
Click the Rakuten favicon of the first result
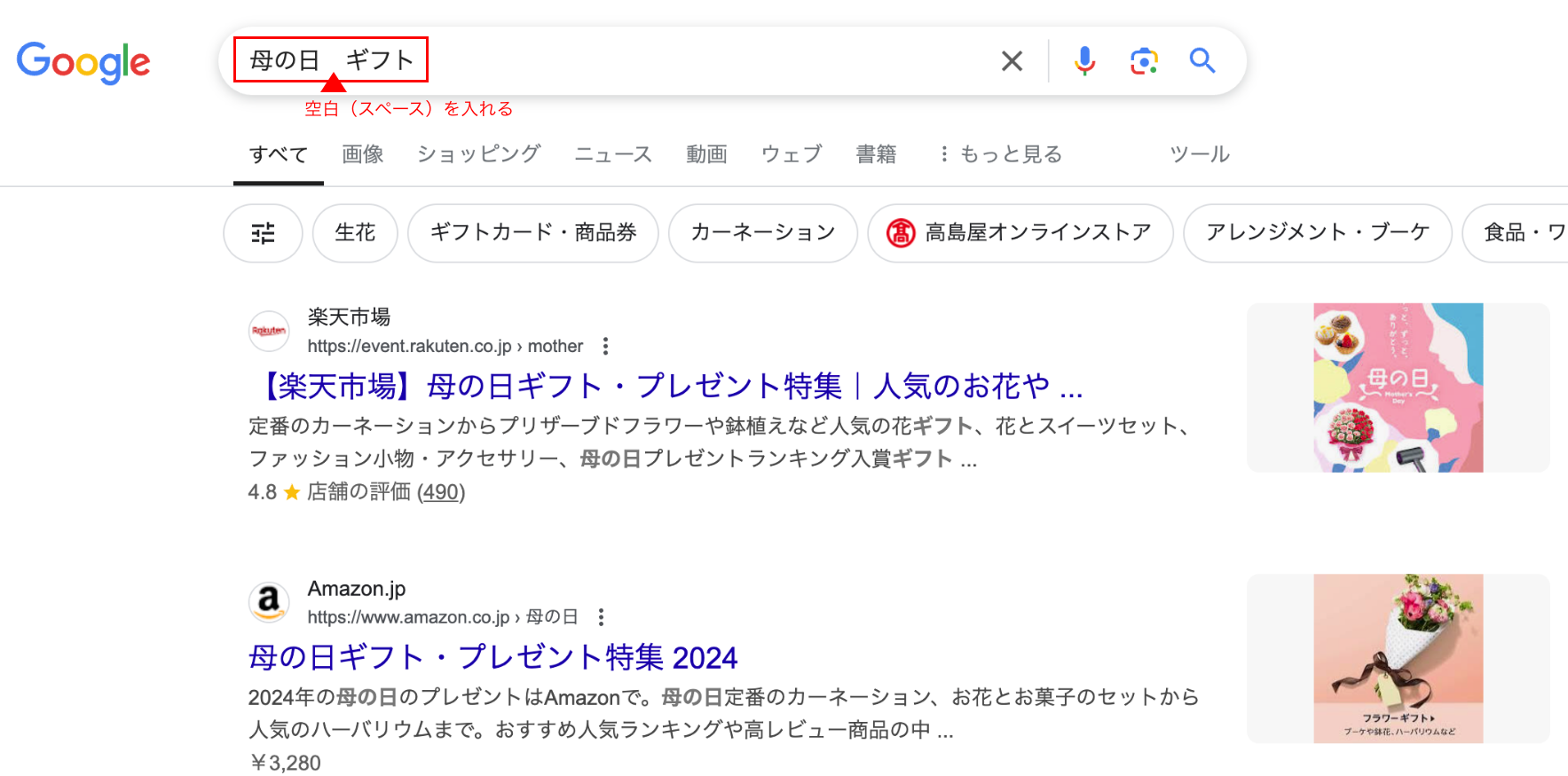269,331
